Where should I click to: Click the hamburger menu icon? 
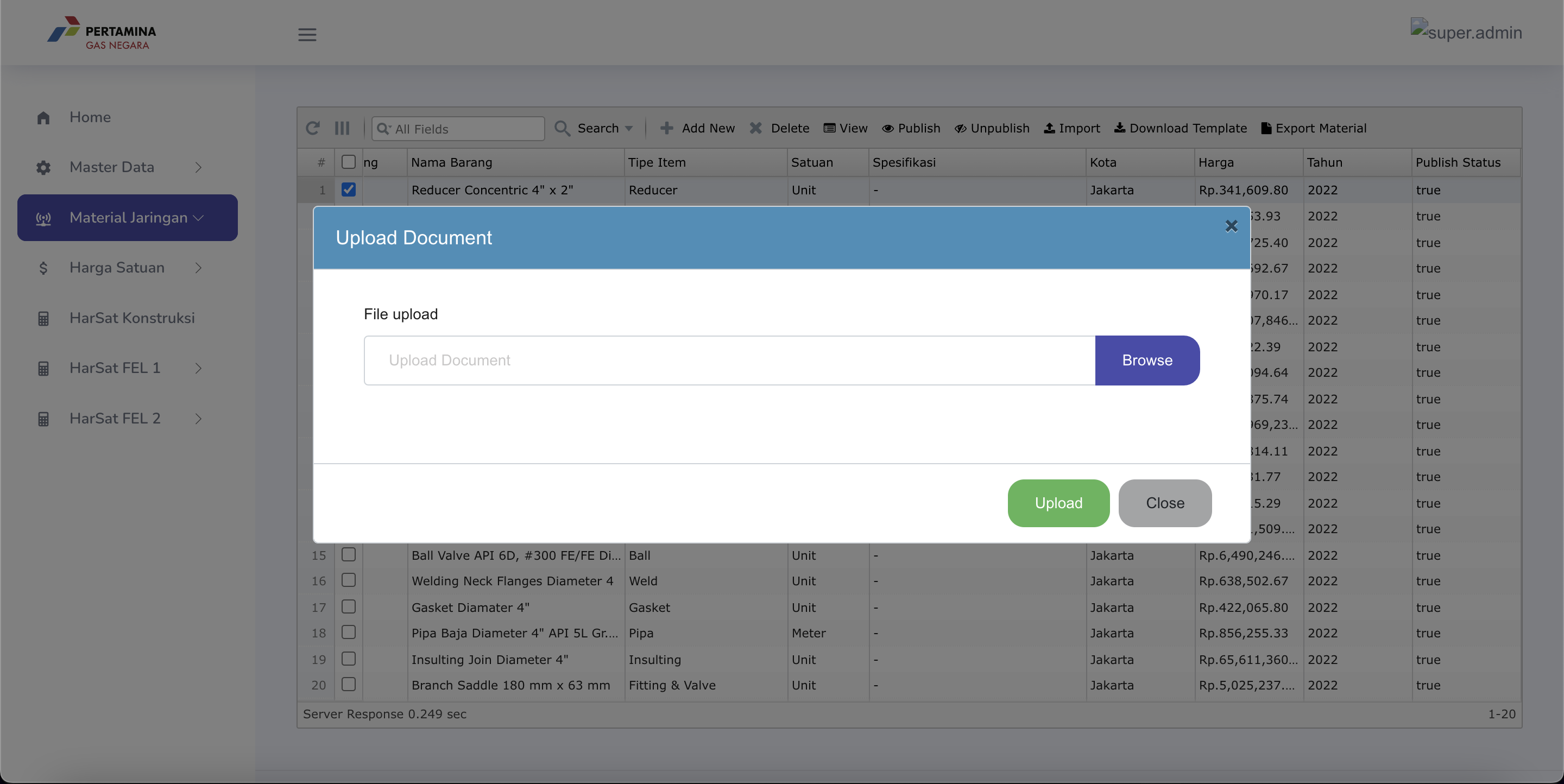coord(307,35)
